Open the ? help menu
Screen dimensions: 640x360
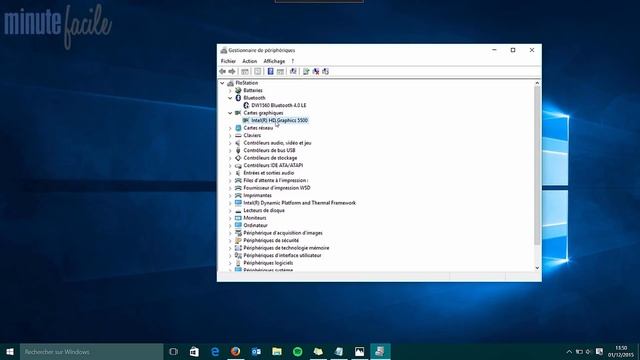(293, 61)
